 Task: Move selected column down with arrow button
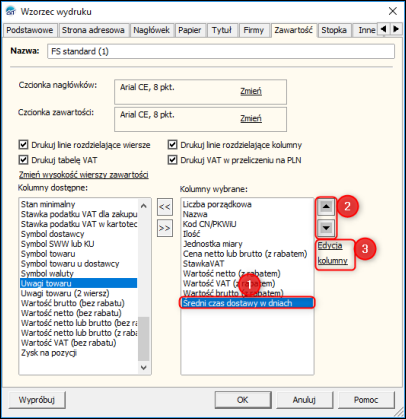[326, 228]
